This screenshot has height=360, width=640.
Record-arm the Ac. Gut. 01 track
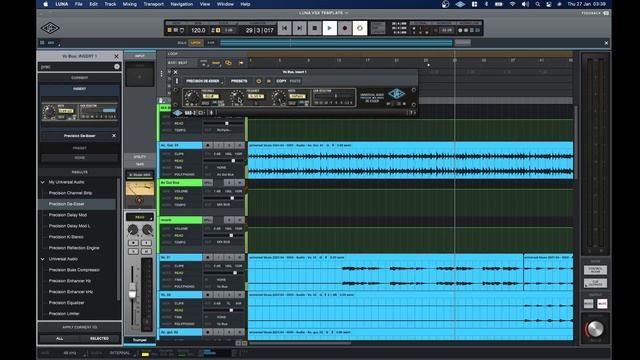pyautogui.click(x=208, y=145)
